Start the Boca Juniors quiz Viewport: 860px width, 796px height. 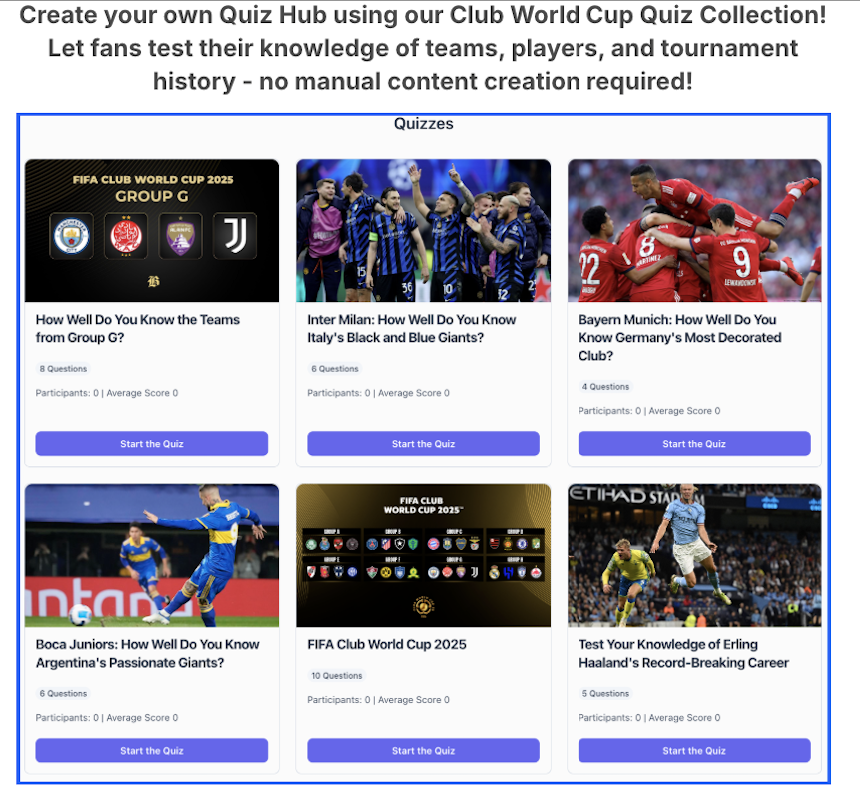[152, 750]
